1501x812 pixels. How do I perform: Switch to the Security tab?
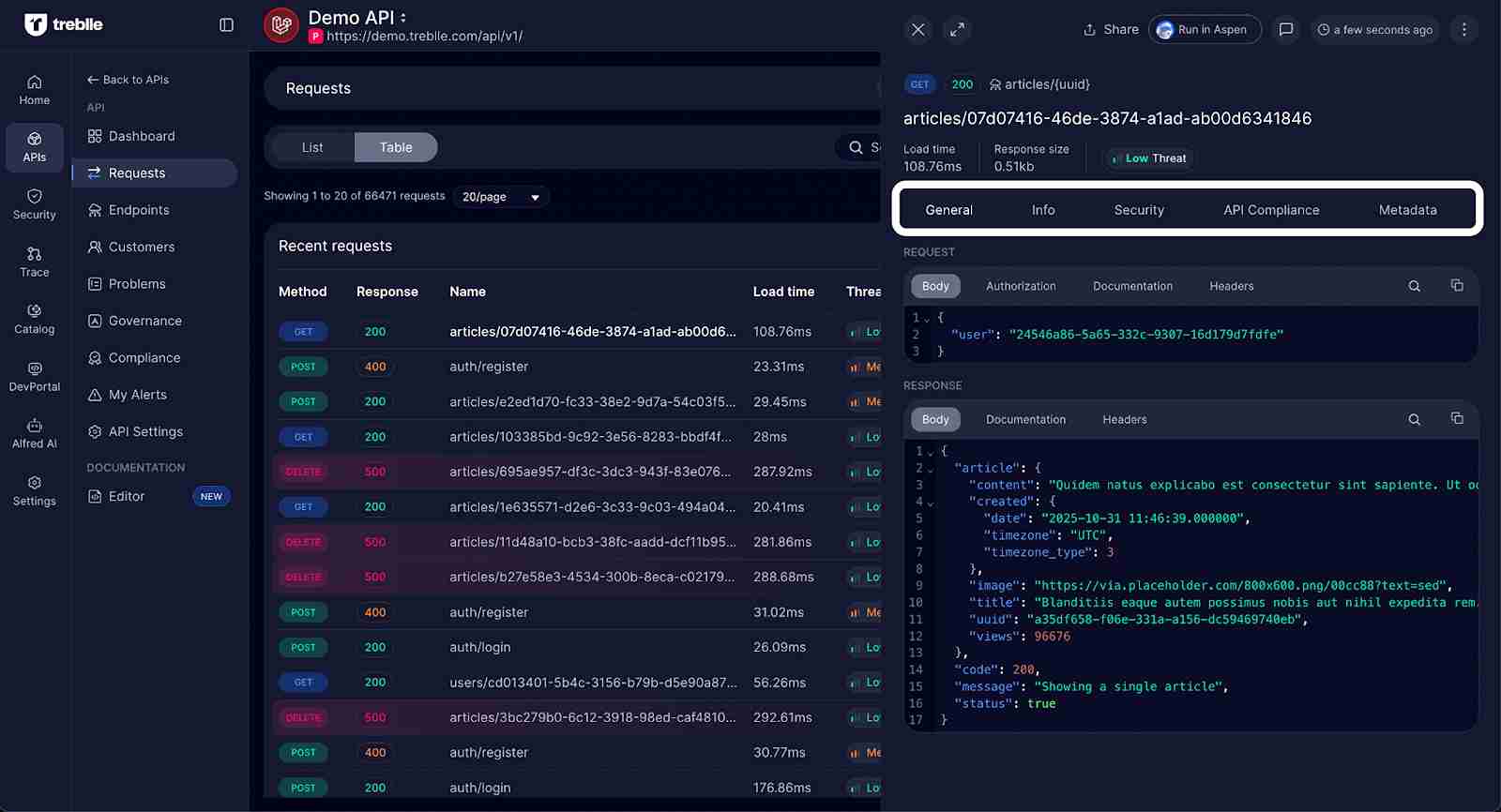click(x=1139, y=210)
